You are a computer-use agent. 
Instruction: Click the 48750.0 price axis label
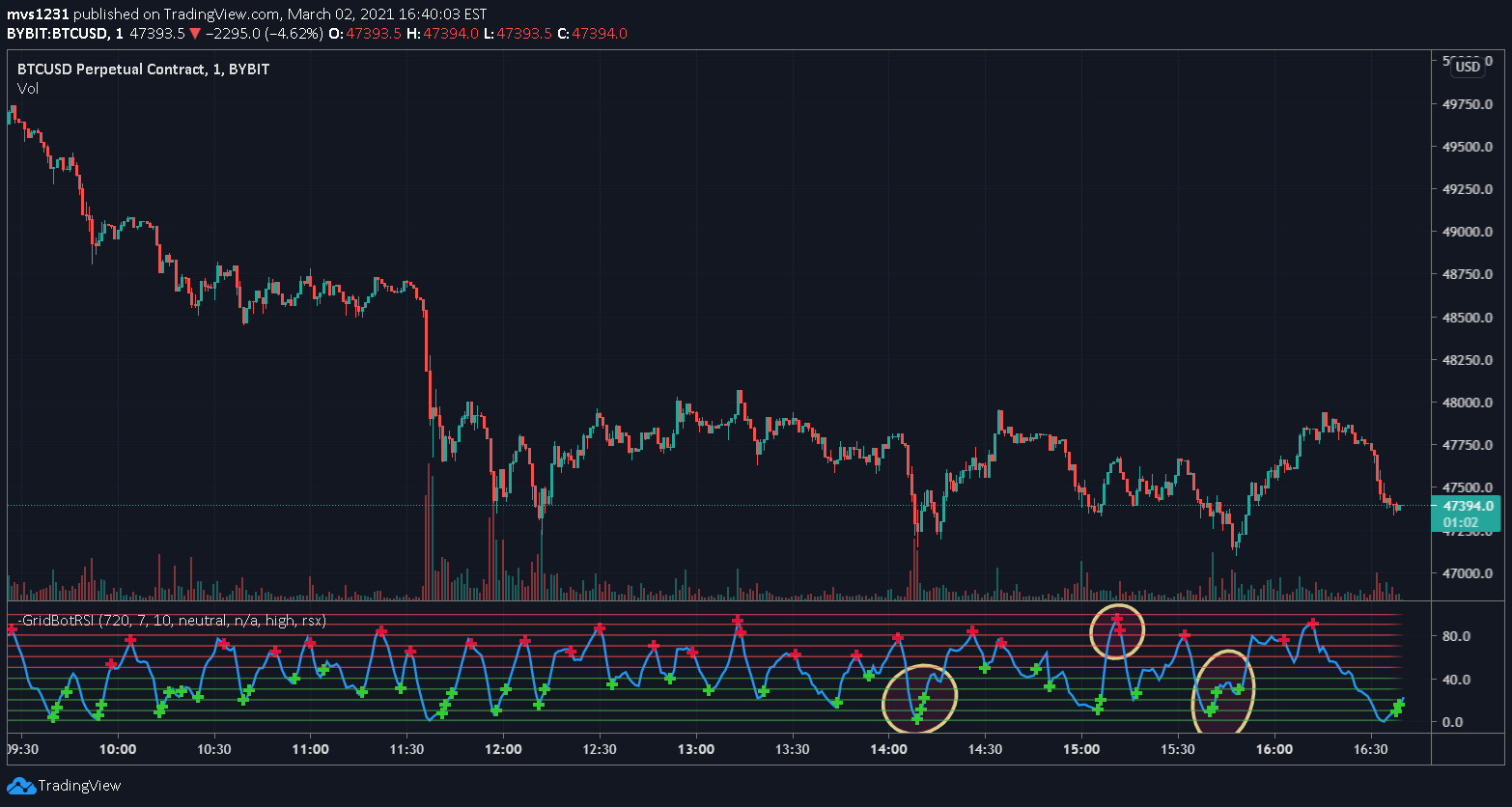click(1468, 275)
